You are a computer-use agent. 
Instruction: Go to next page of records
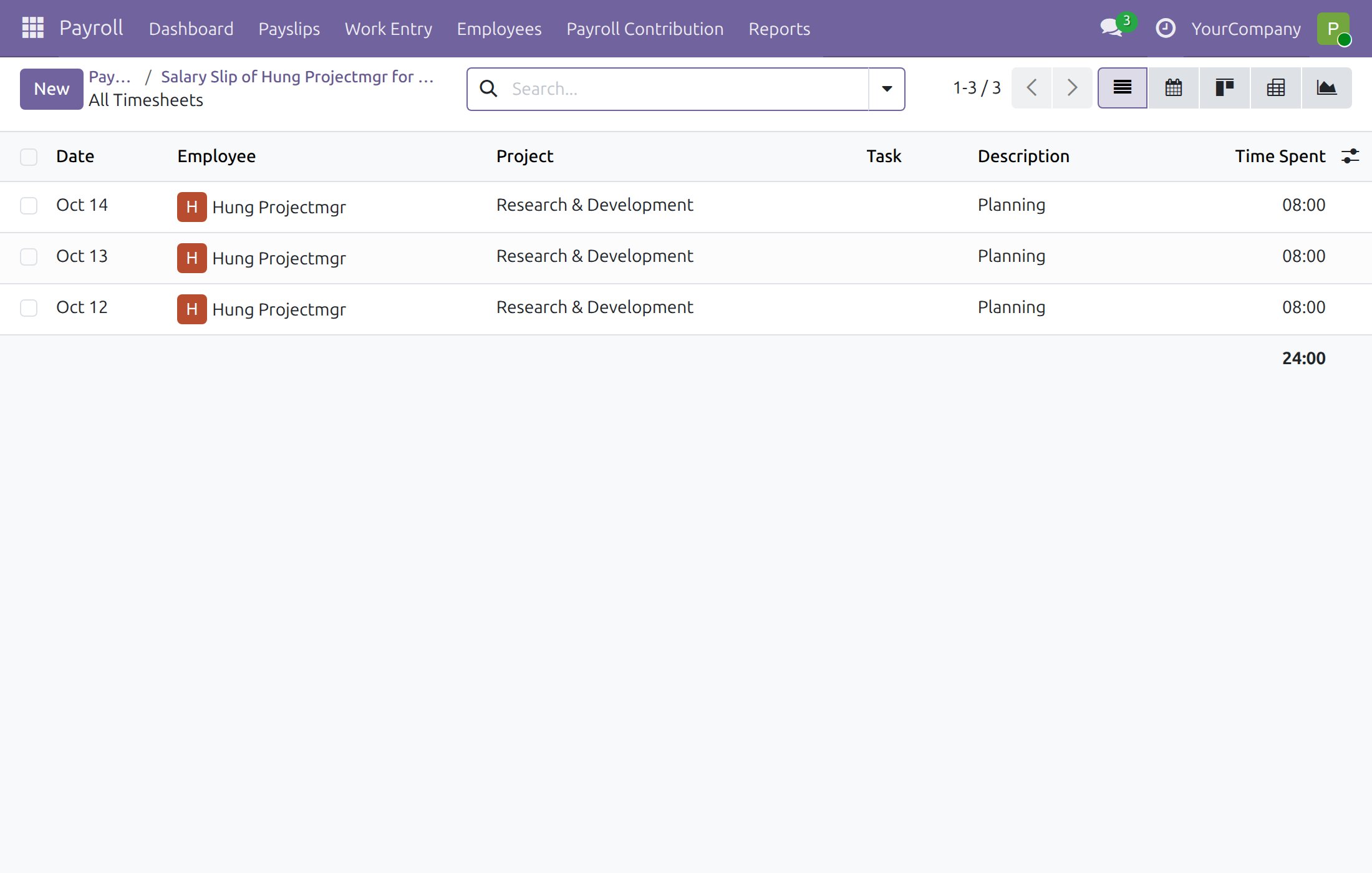tap(1072, 88)
